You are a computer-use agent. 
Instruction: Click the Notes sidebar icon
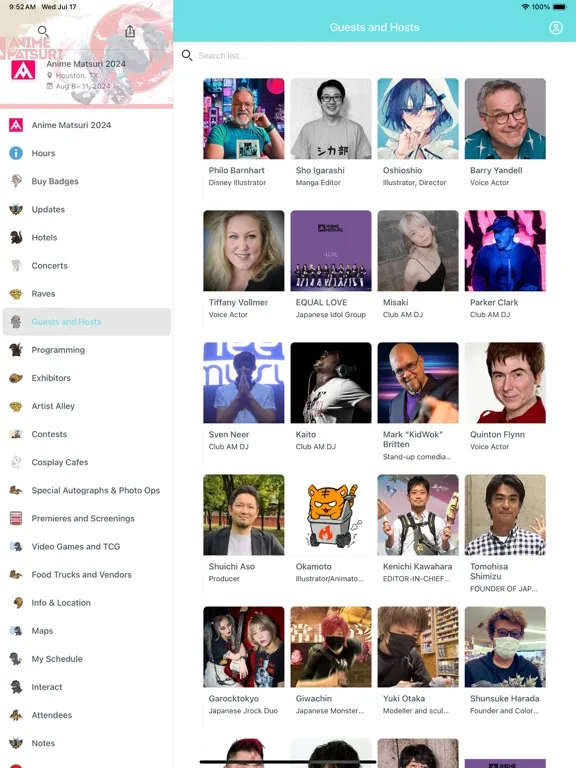16,743
